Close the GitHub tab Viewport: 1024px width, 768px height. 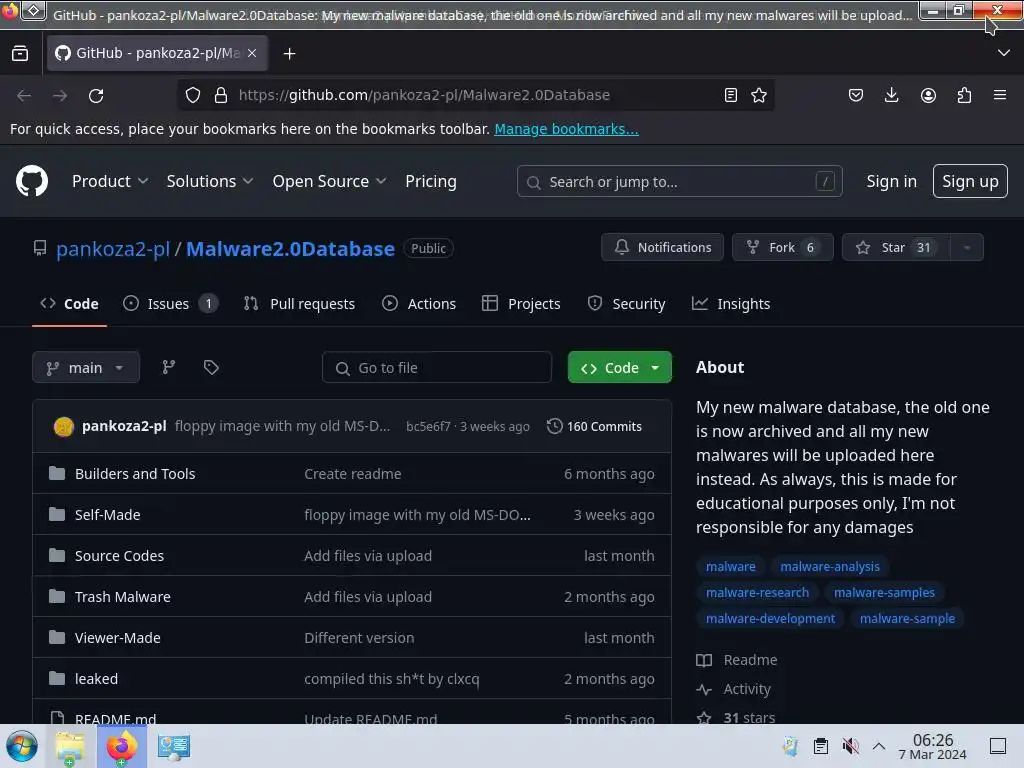[252, 53]
